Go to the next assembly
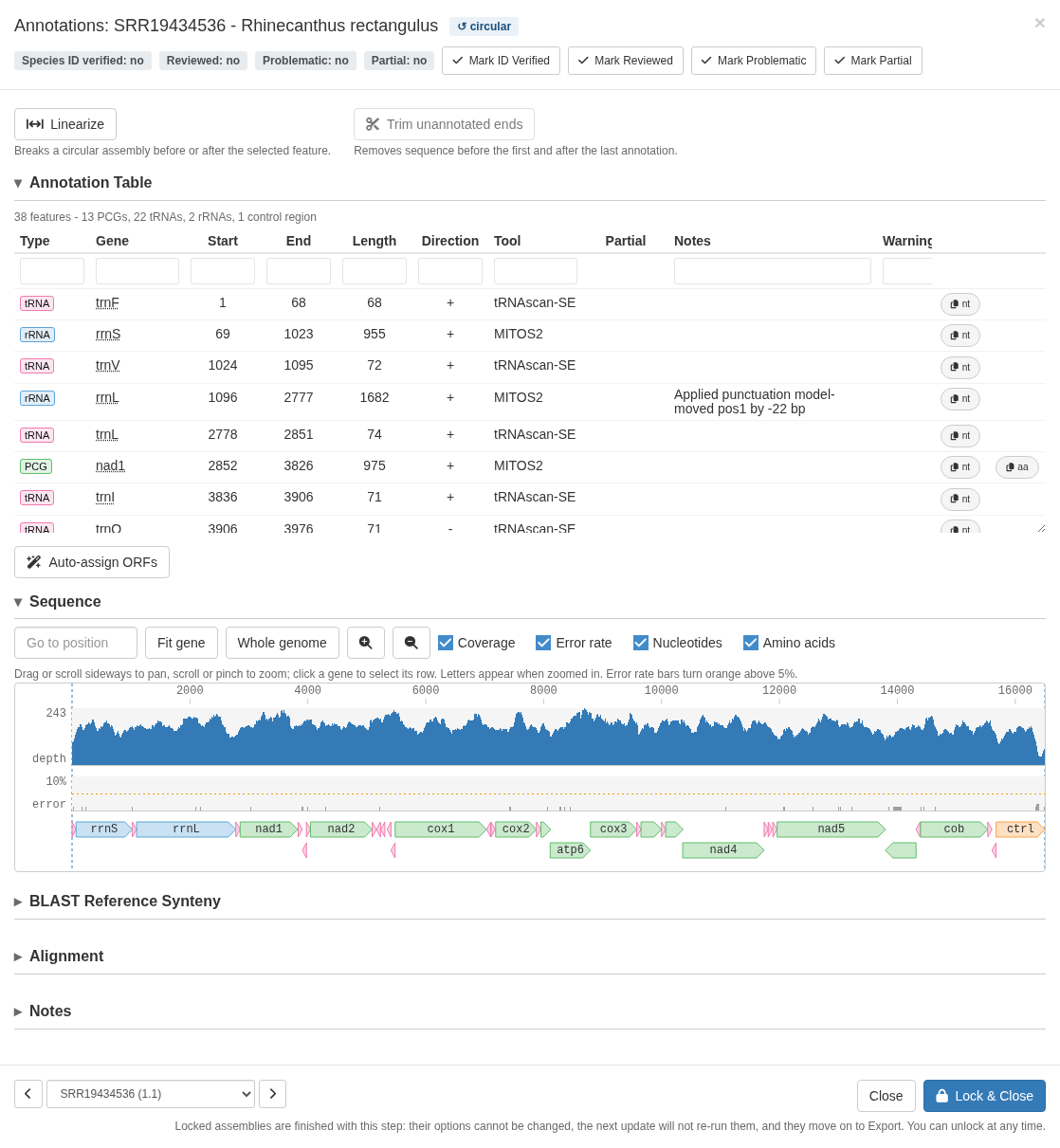Viewport: 1060px width, 1148px height. 273,1094
